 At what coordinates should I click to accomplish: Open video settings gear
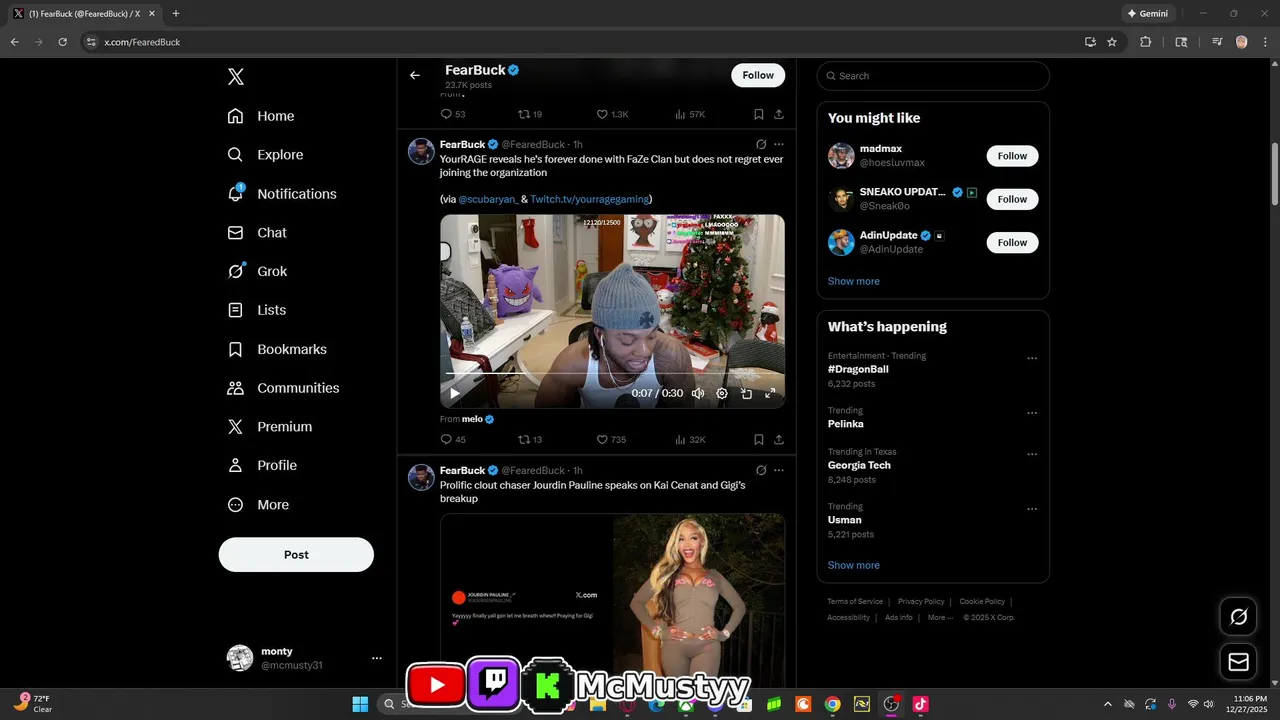tap(722, 393)
